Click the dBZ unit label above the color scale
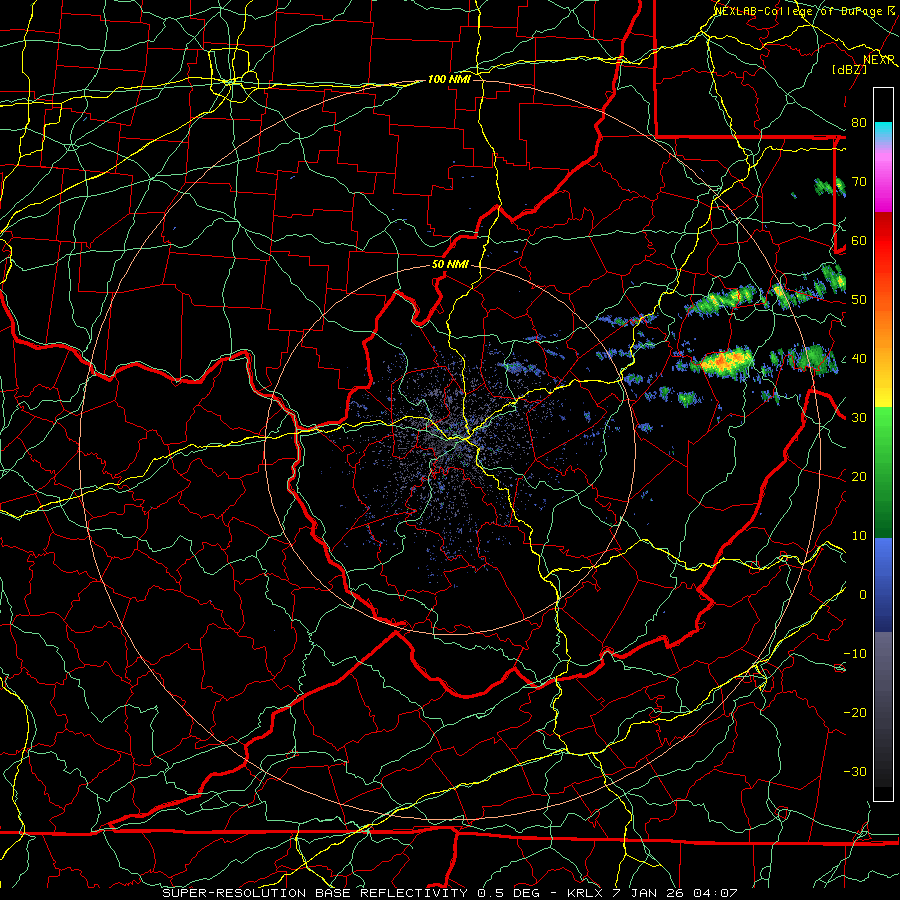 (x=849, y=69)
